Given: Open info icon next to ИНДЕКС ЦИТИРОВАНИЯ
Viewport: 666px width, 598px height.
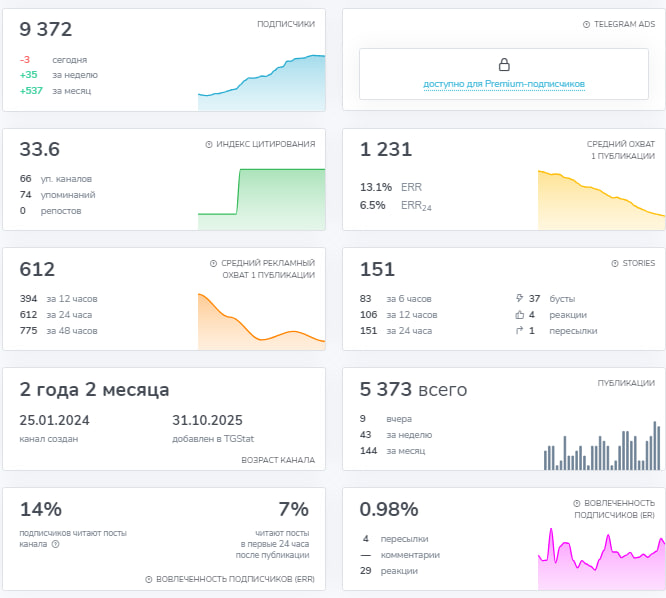Looking at the screenshot, I should point(209,144).
